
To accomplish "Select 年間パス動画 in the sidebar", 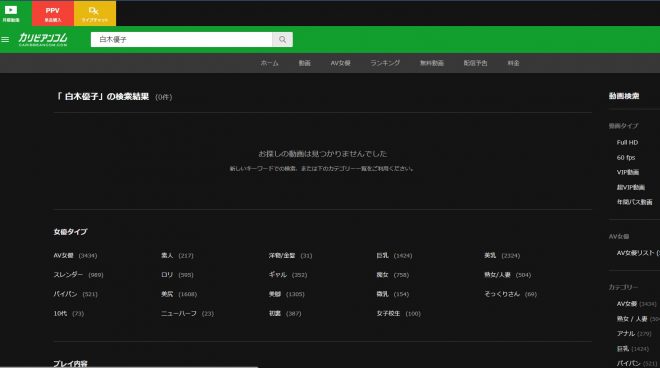I will [x=634, y=202].
